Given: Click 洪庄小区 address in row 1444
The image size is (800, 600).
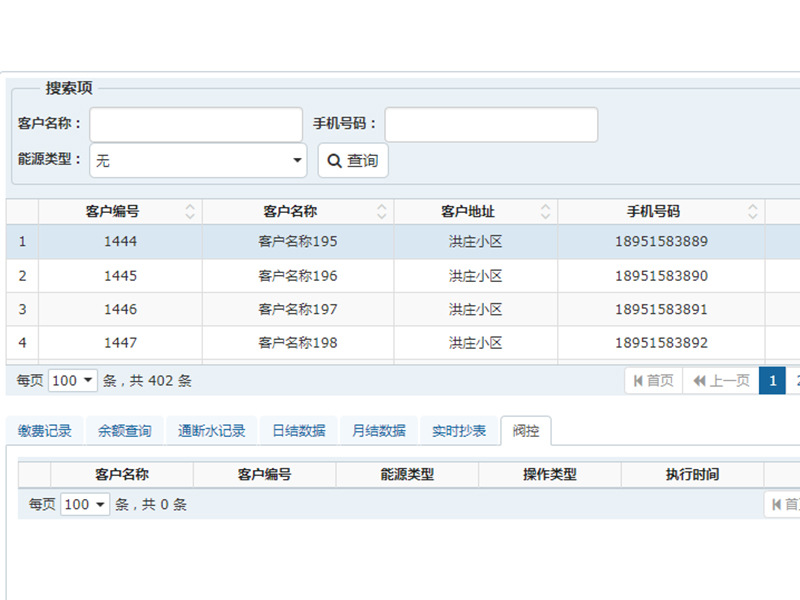Looking at the screenshot, I should point(476,241).
